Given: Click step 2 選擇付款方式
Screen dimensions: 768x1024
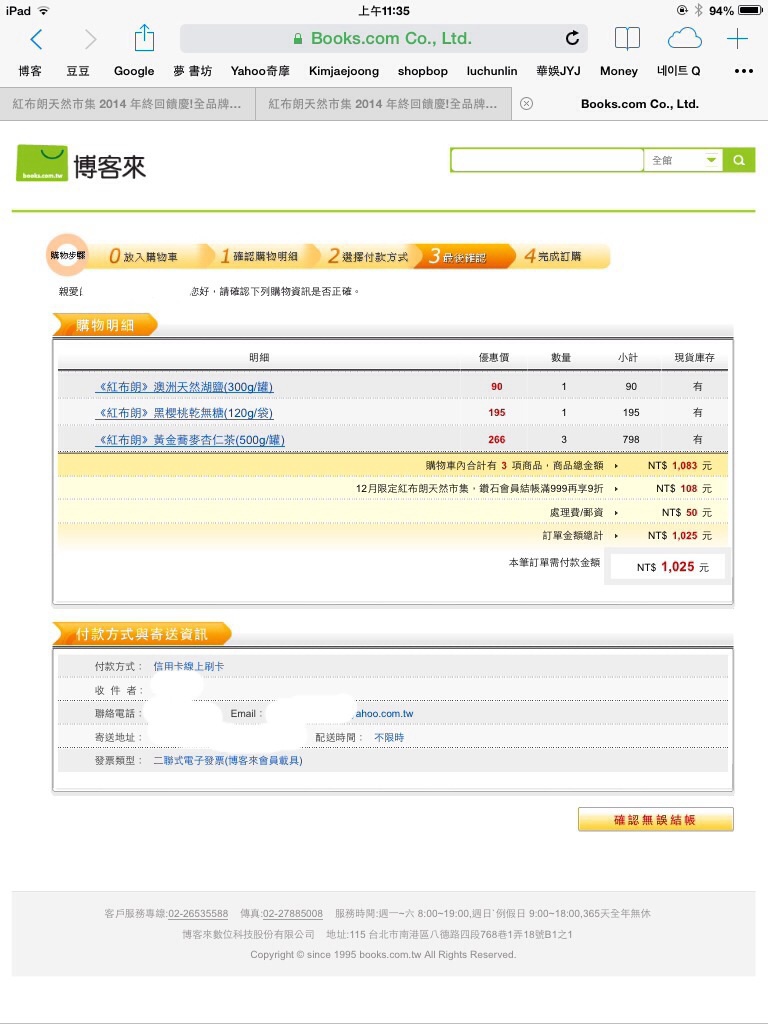Looking at the screenshot, I should coord(368,257).
